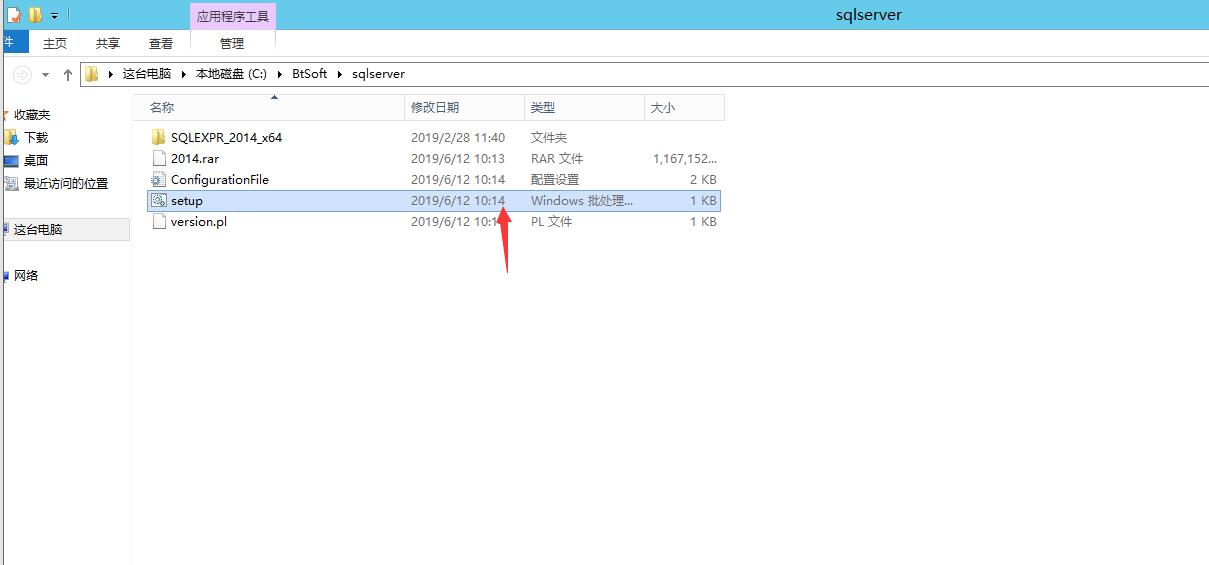Viewport: 1209px width, 565px height.
Task: Click BtSoft in the address bar path
Action: (309, 74)
